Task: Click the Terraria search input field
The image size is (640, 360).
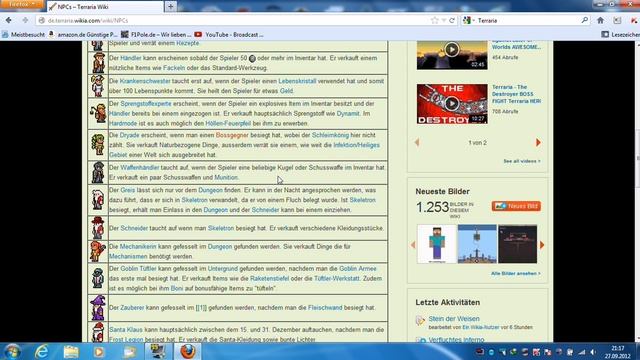Action: coord(529,20)
